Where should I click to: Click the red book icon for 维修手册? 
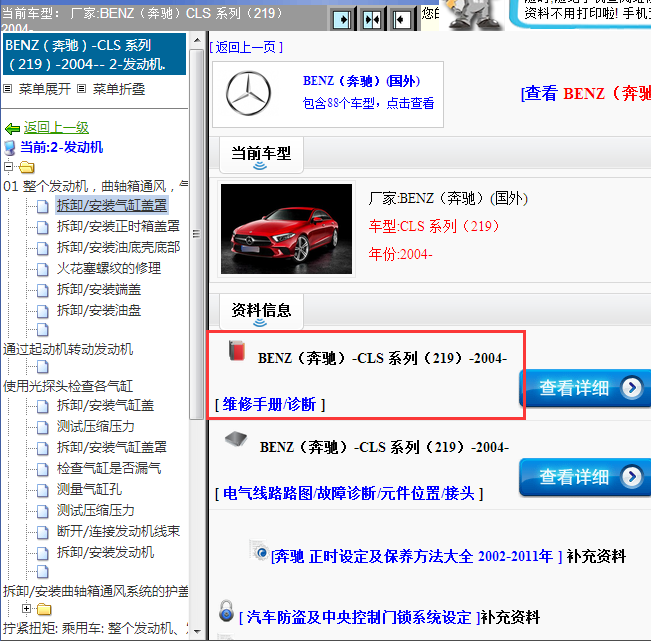[237, 350]
